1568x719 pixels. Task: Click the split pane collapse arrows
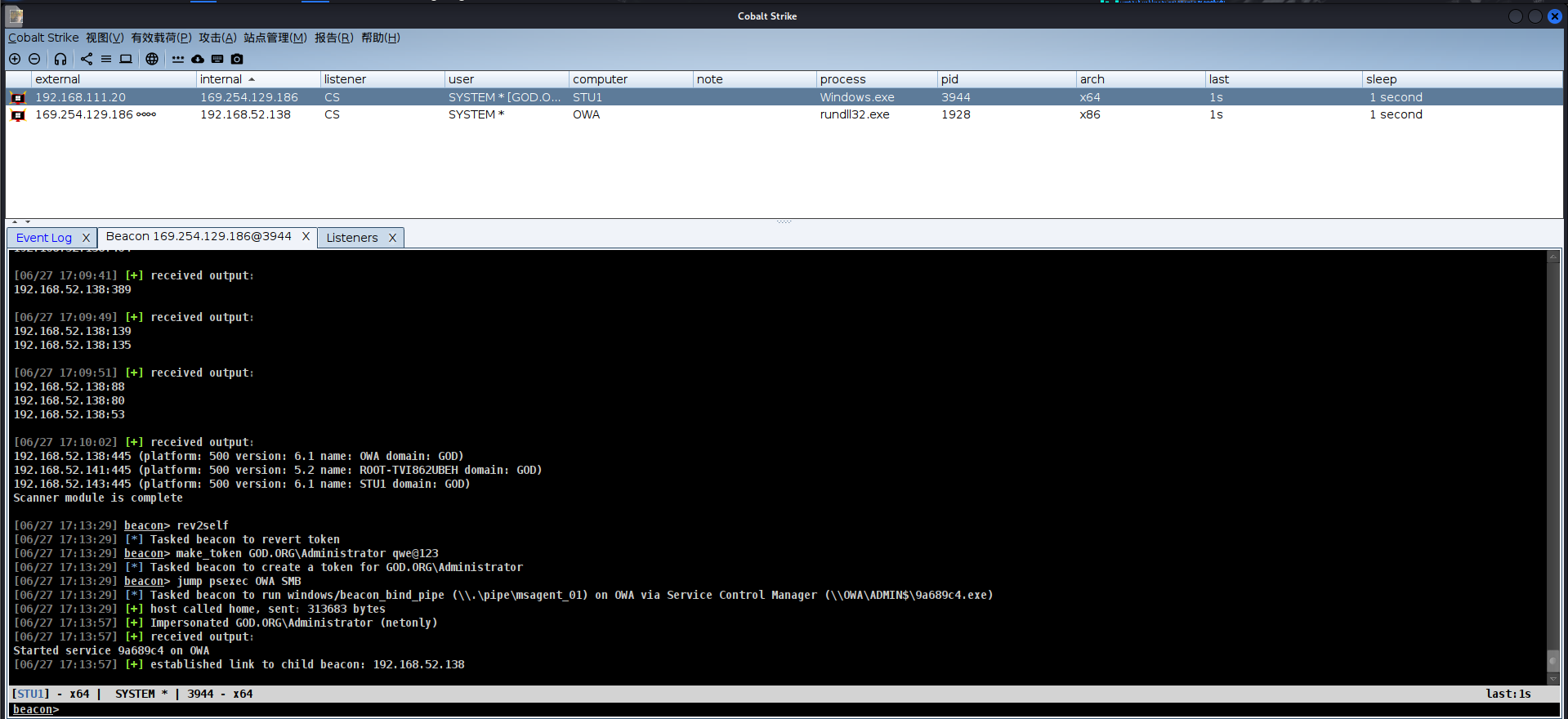[21, 221]
